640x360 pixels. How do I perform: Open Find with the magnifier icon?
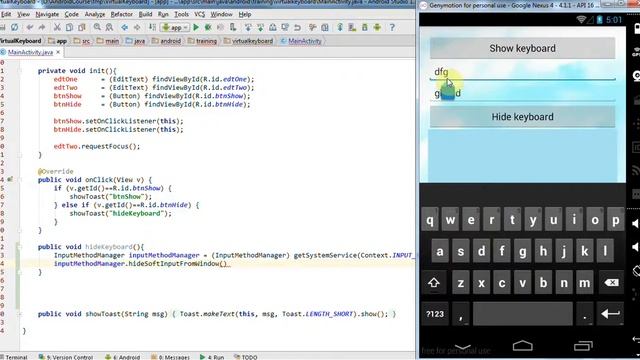click(97, 27)
